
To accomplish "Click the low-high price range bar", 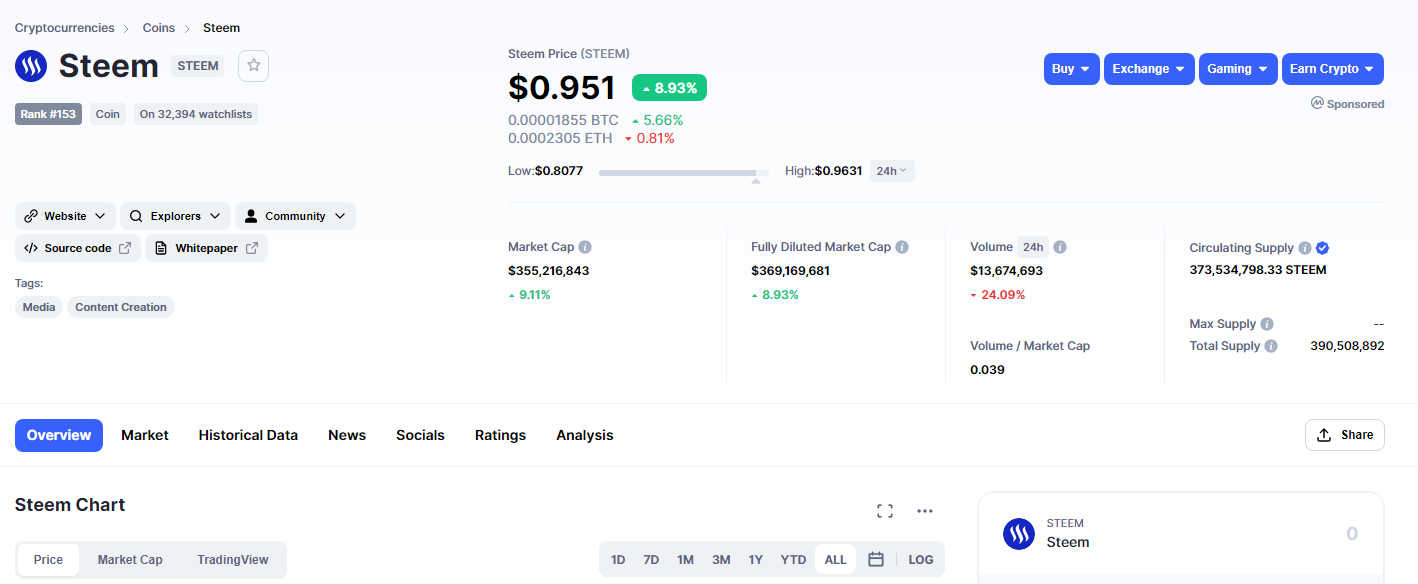I will (x=684, y=173).
